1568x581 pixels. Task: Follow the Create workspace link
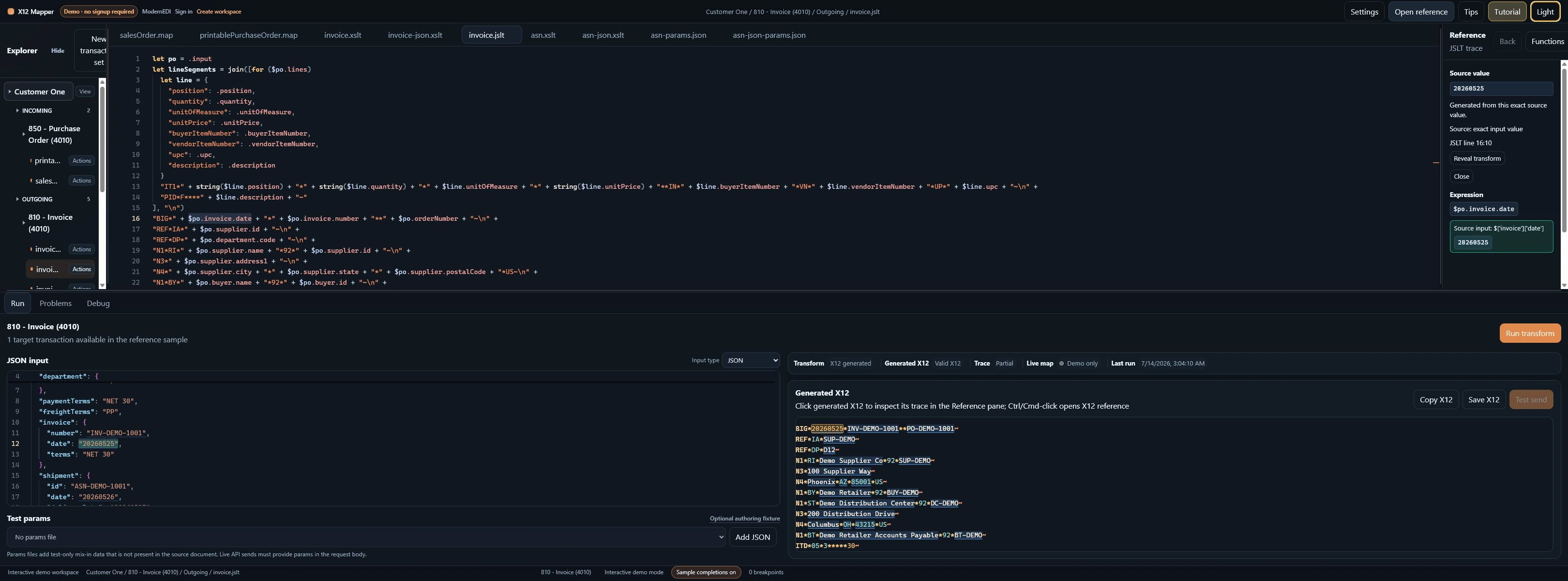point(219,12)
